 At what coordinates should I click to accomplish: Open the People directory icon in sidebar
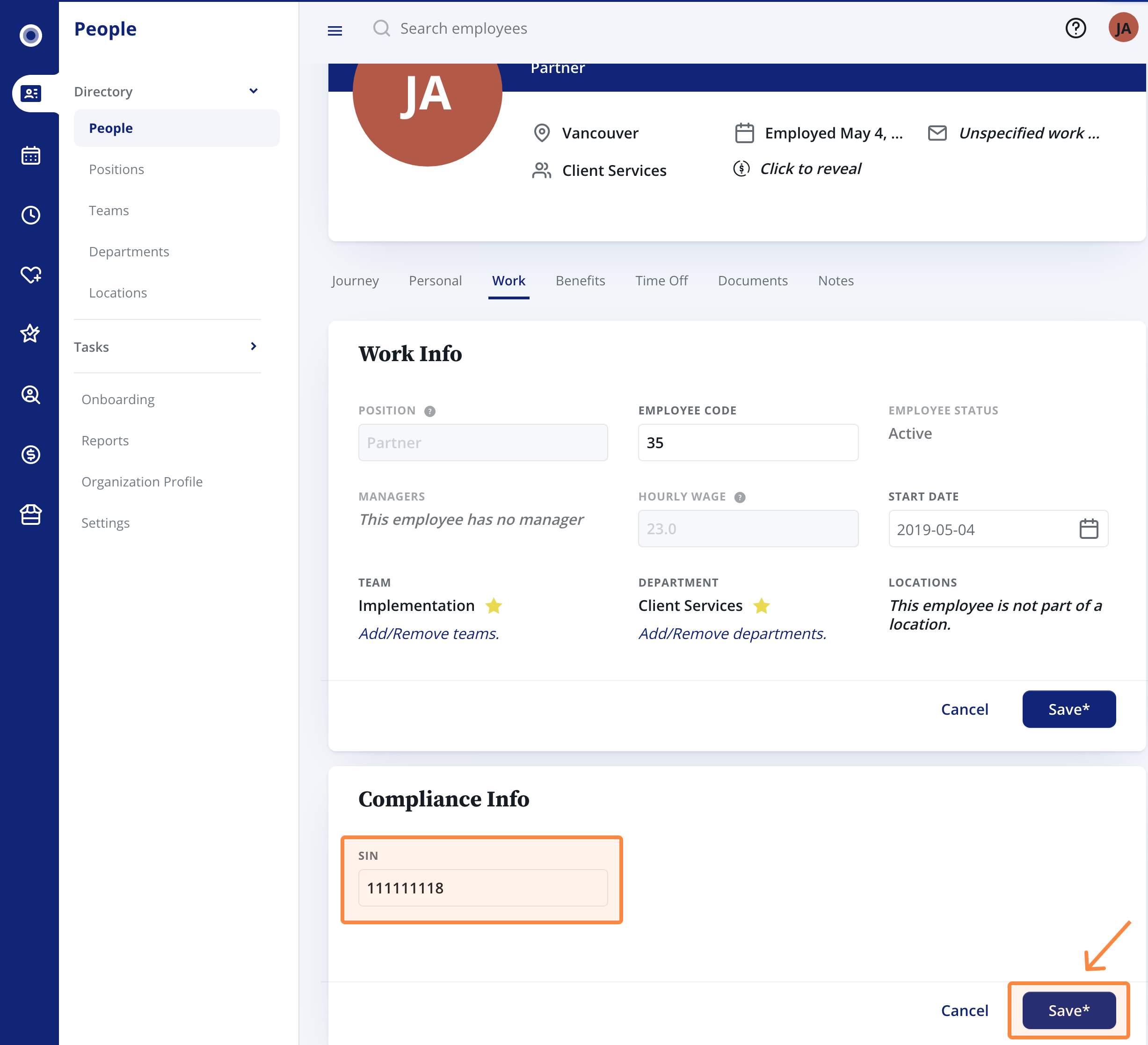coord(31,94)
